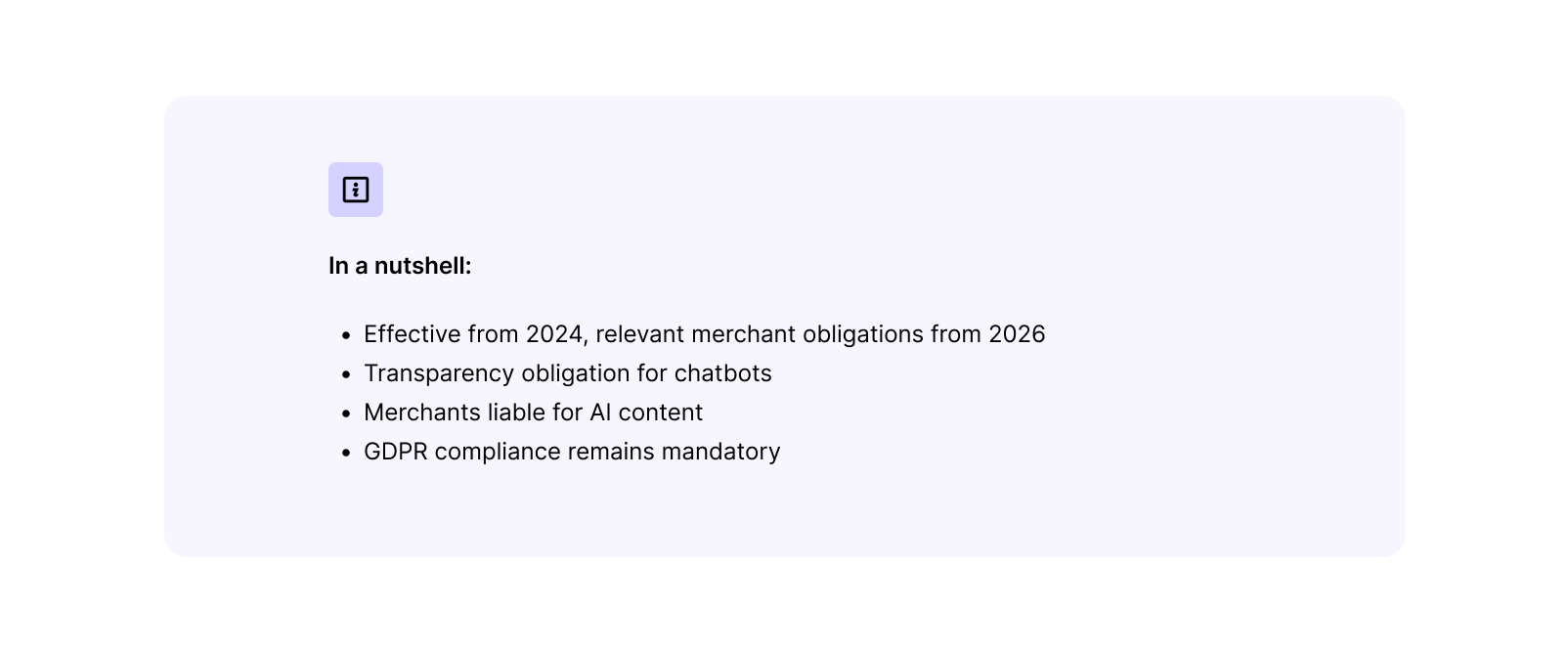Click the bullet dot before "Transparency obligation"

(346, 374)
